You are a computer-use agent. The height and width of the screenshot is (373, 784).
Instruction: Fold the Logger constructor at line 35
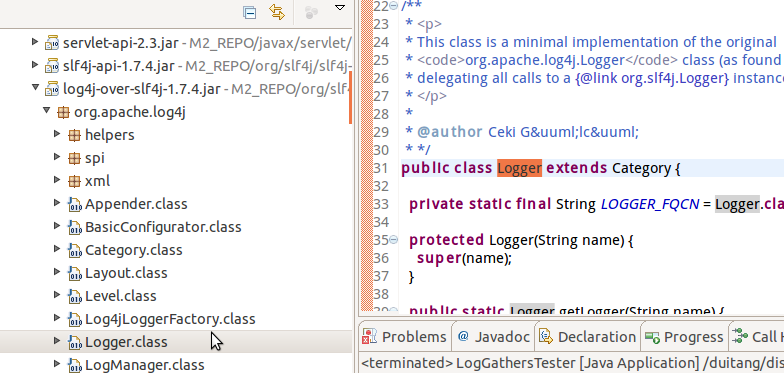pos(394,240)
